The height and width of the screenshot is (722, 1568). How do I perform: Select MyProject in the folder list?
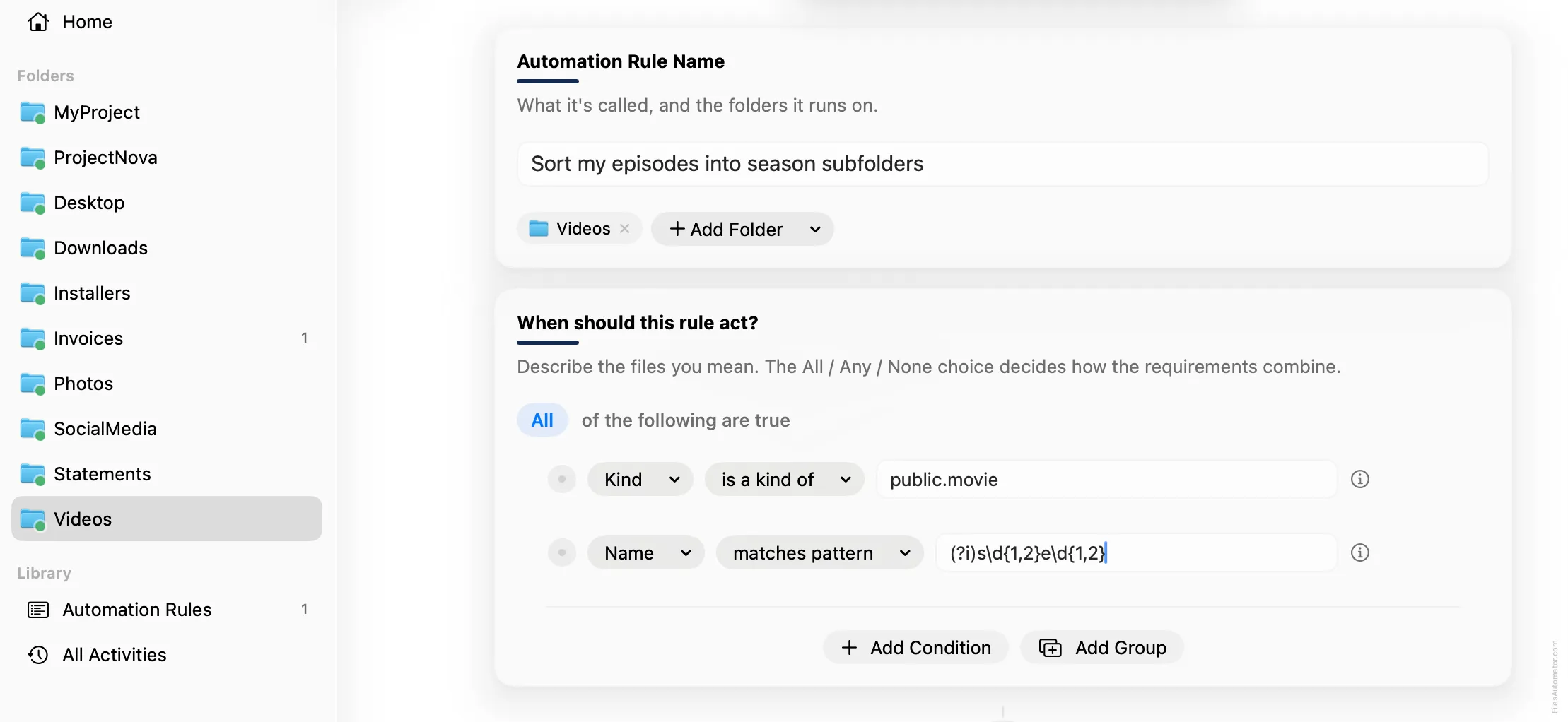coord(167,112)
